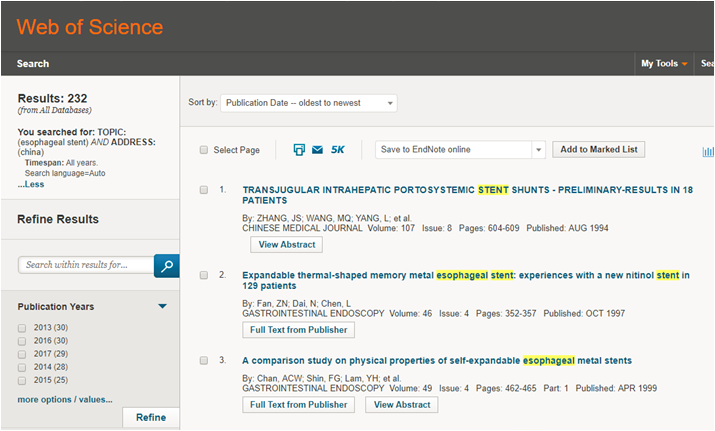Click in the Search within results field

(86, 265)
